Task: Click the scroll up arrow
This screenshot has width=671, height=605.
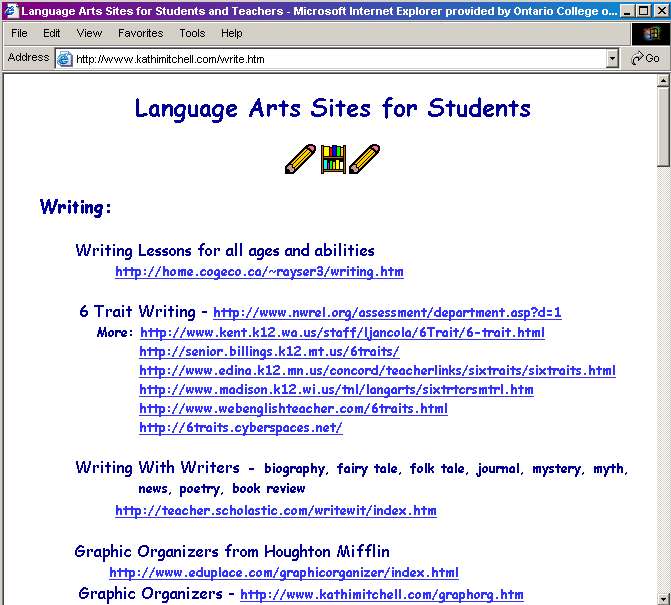Action: (663, 80)
